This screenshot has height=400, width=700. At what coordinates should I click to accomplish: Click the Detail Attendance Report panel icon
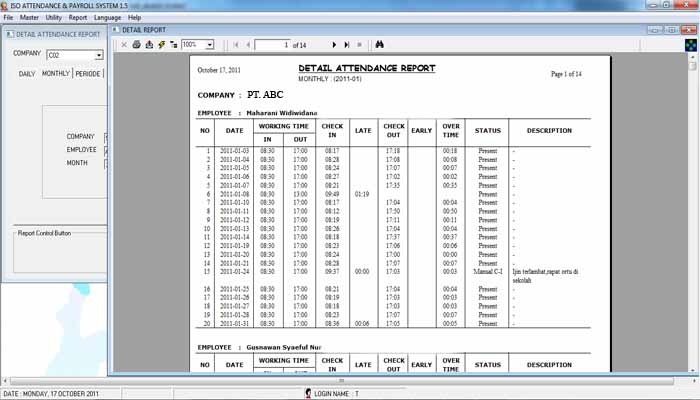click(x=10, y=34)
